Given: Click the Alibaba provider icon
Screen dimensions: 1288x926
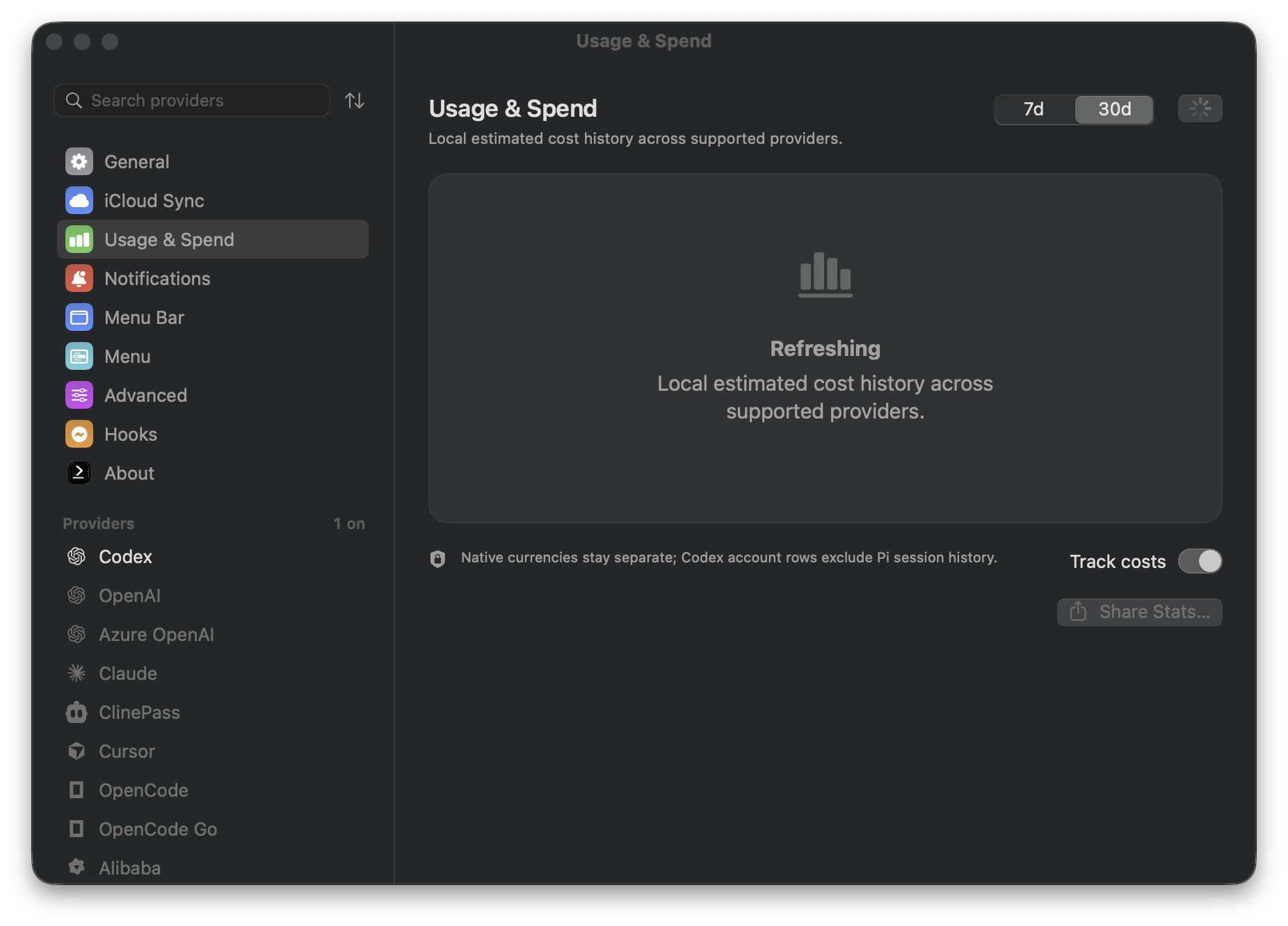Looking at the screenshot, I should (77, 868).
